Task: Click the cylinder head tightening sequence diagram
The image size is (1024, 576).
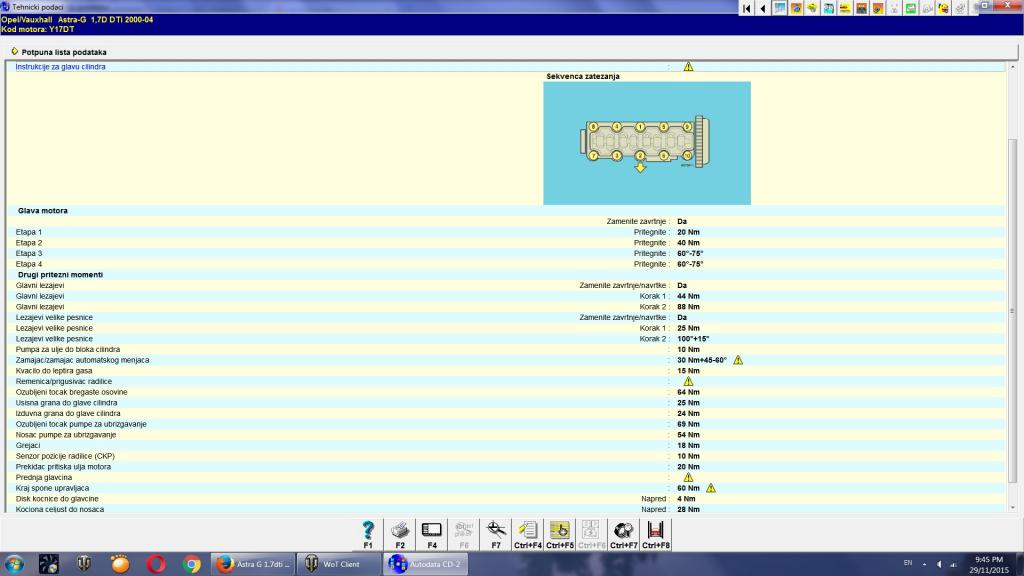Action: 647,143
